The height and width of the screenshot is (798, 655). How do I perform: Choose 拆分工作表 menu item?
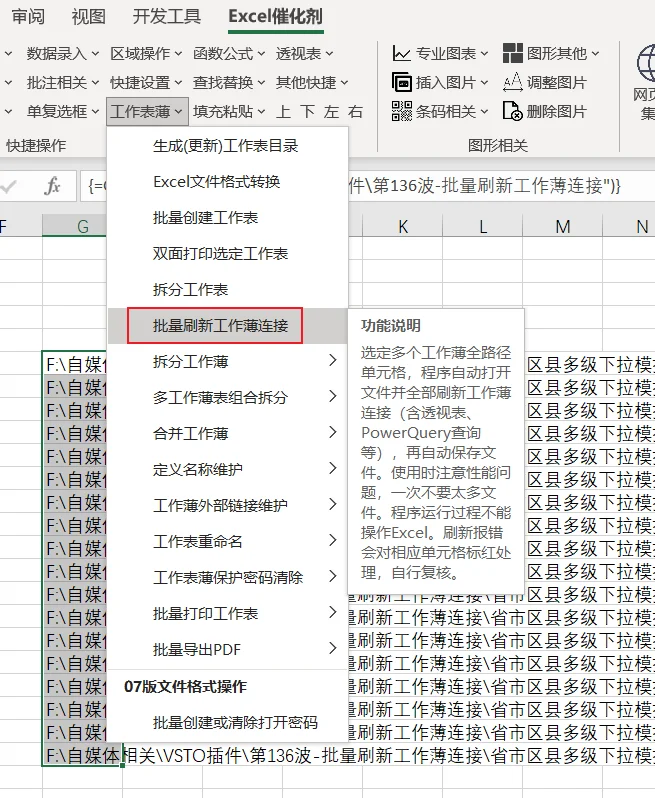[228, 290]
